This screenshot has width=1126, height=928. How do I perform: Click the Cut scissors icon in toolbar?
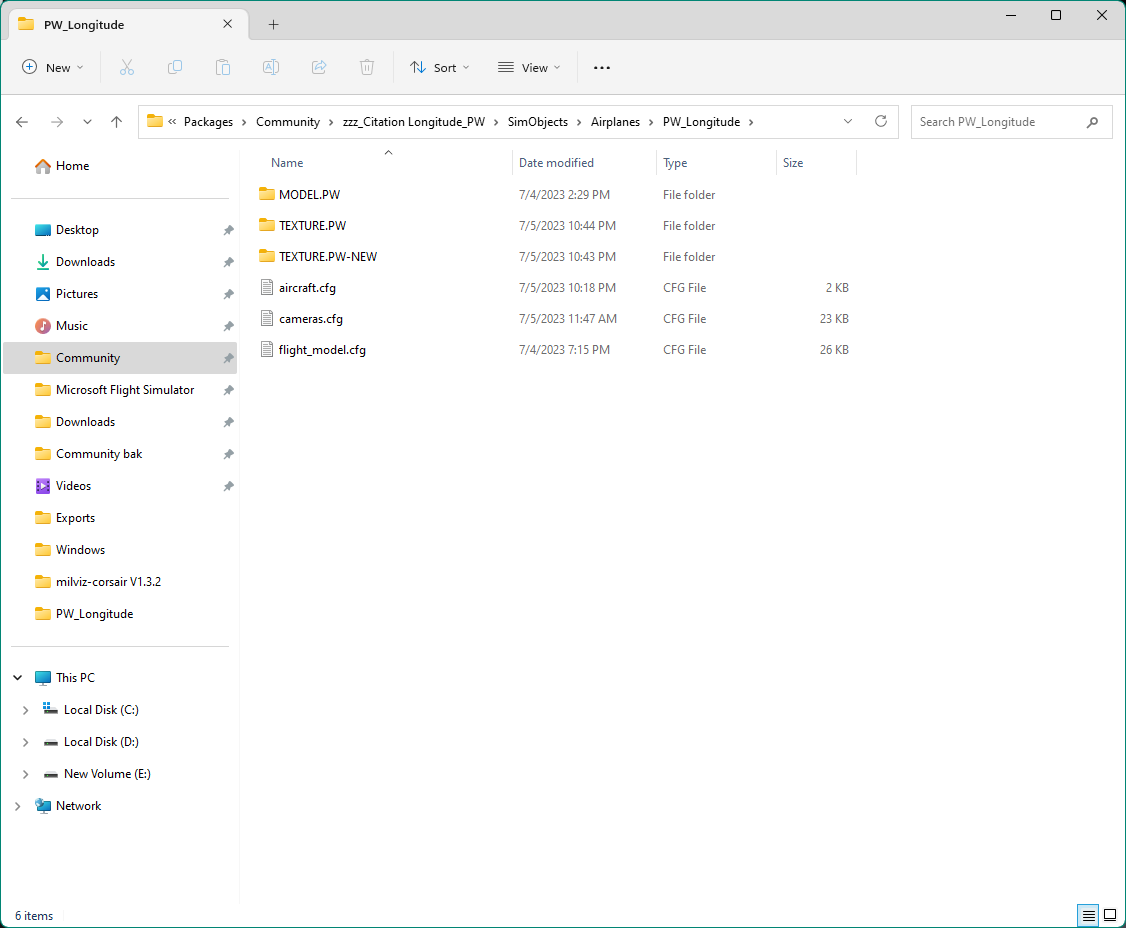click(x=127, y=67)
